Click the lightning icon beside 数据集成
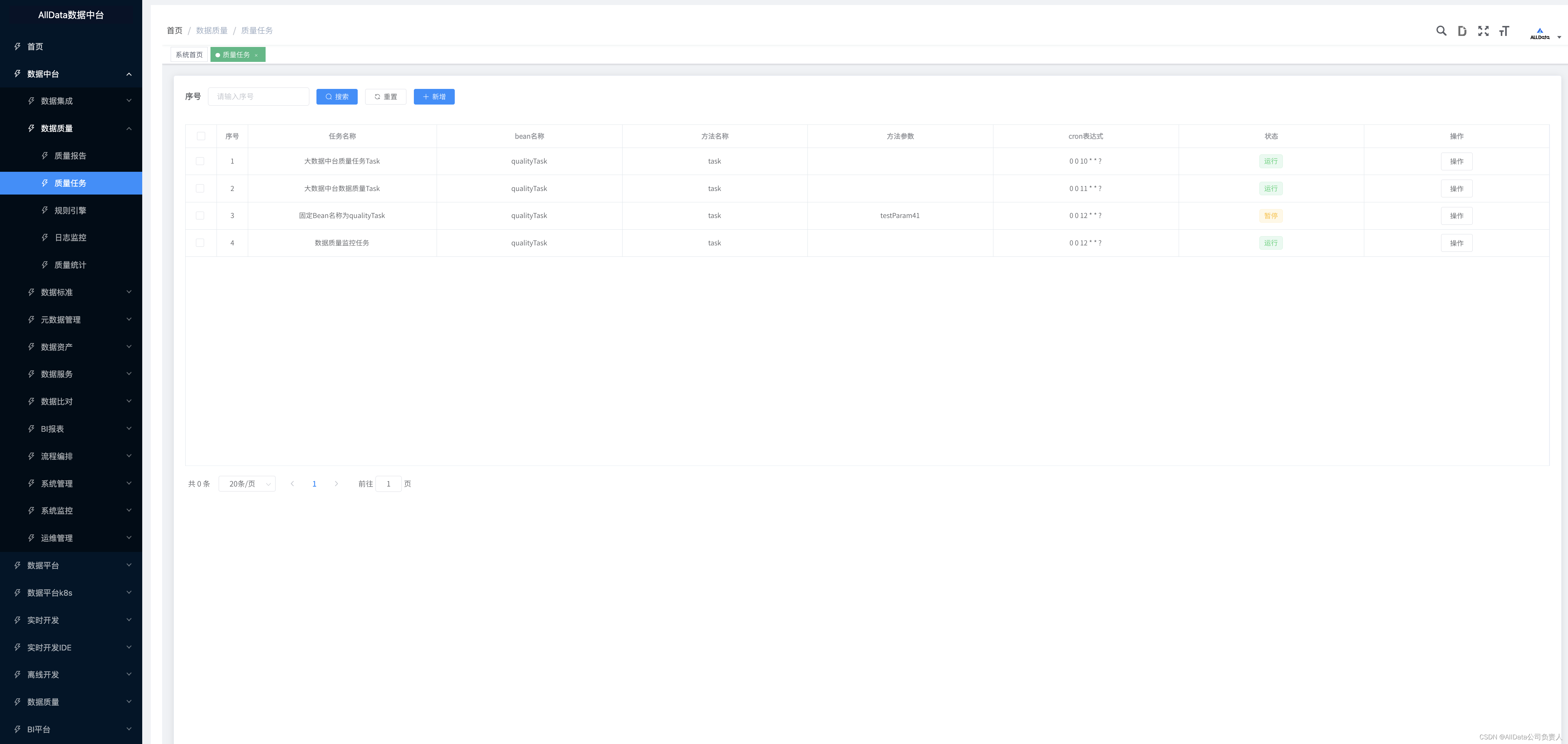The height and width of the screenshot is (744, 1568). 31,101
